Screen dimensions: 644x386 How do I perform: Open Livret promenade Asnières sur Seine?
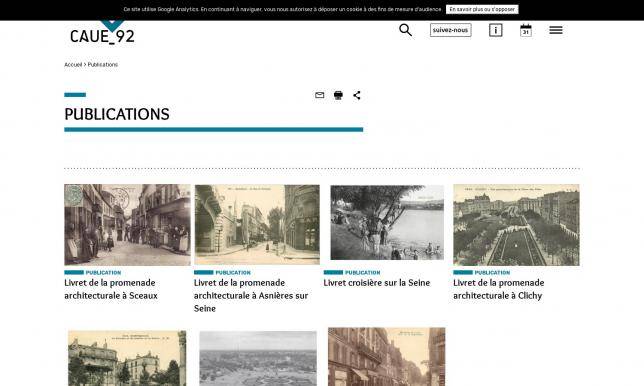click(251, 295)
